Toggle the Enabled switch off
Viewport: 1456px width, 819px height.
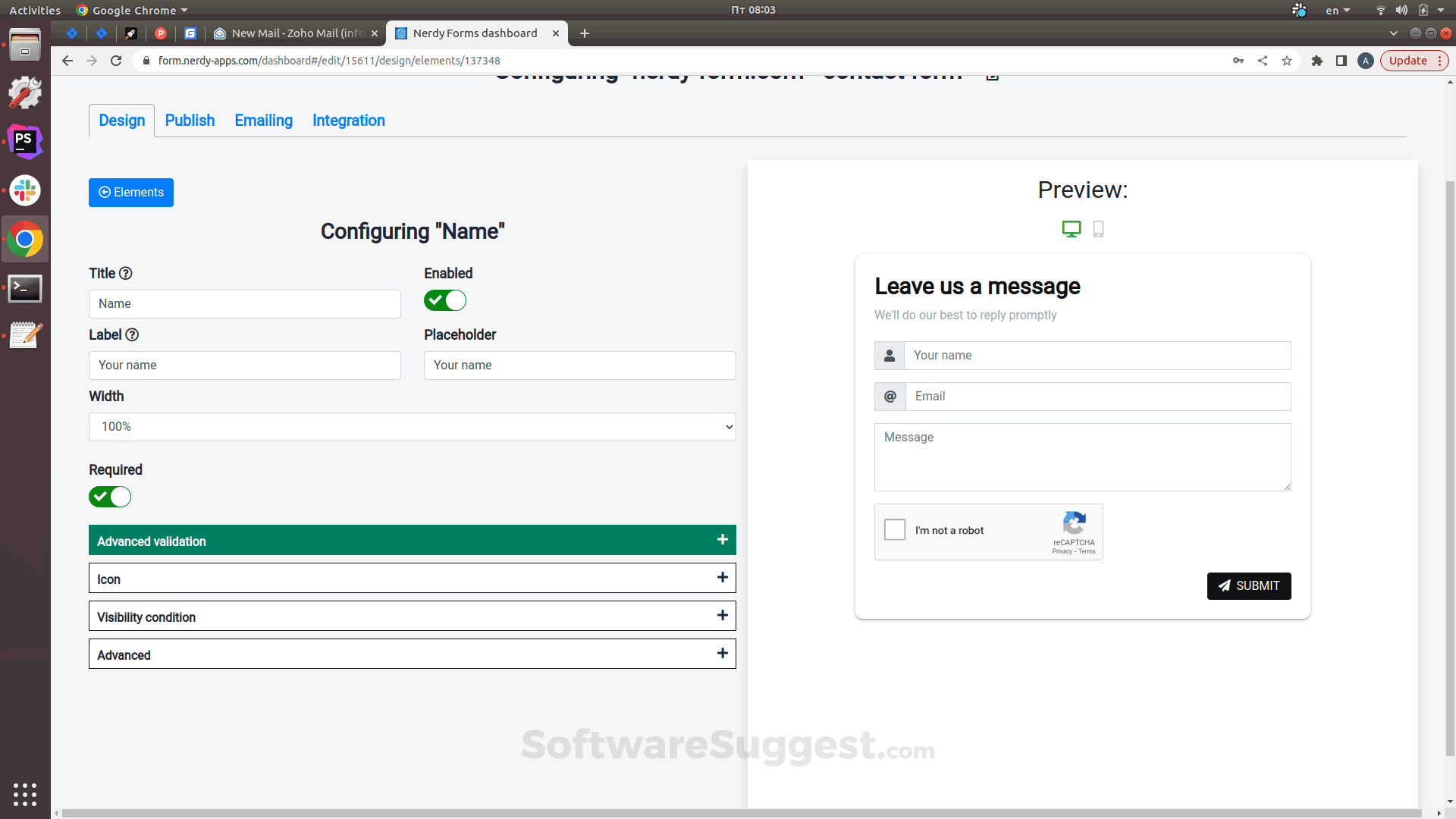click(445, 301)
